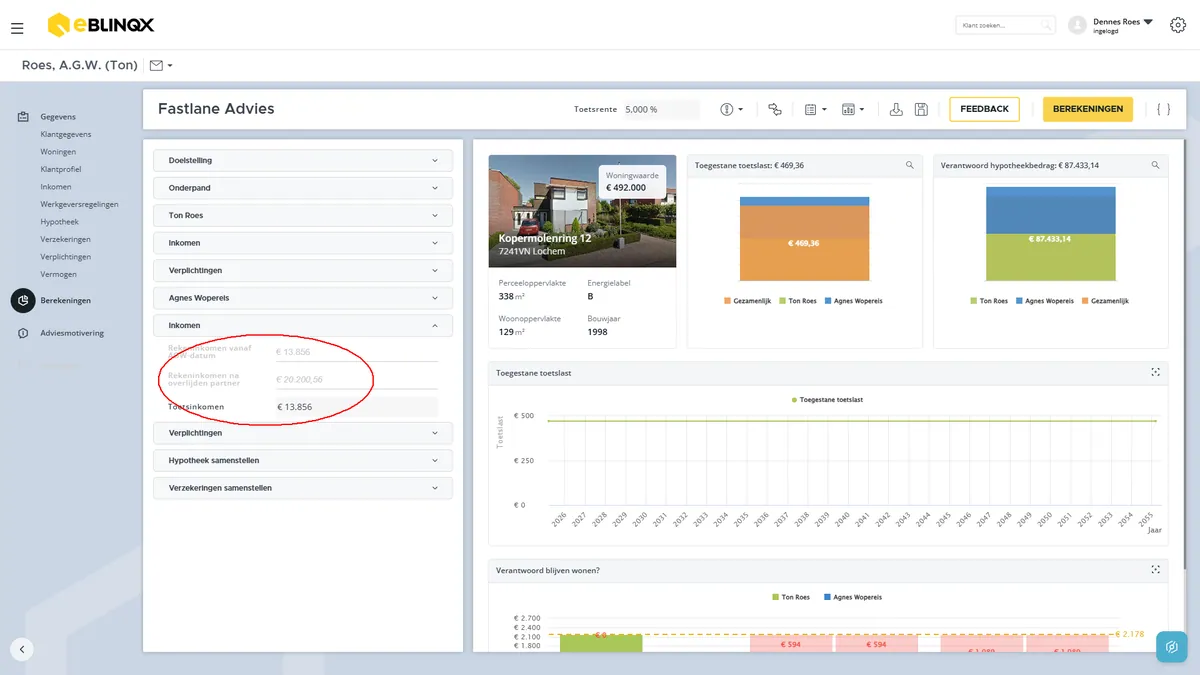The image size is (1200, 675).
Task: Click the client search magnifier icon
Action: click(x=1045, y=25)
